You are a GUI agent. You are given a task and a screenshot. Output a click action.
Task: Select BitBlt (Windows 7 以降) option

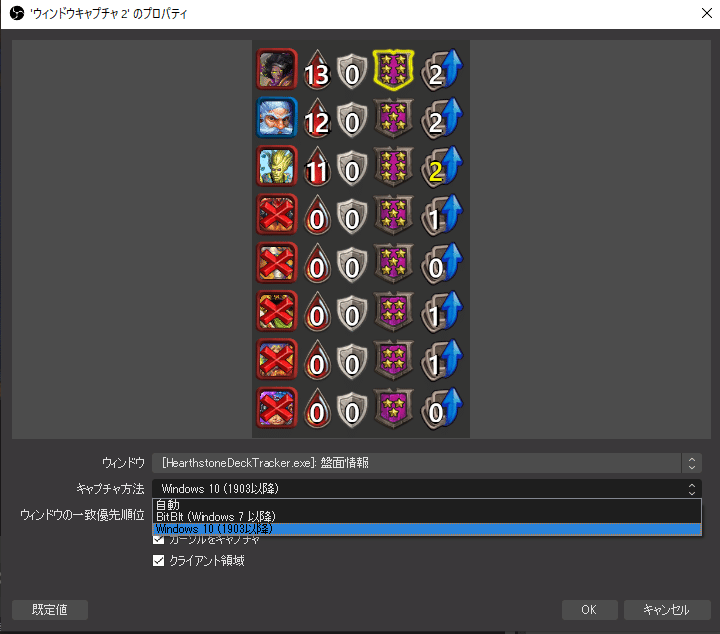[x=427, y=517]
